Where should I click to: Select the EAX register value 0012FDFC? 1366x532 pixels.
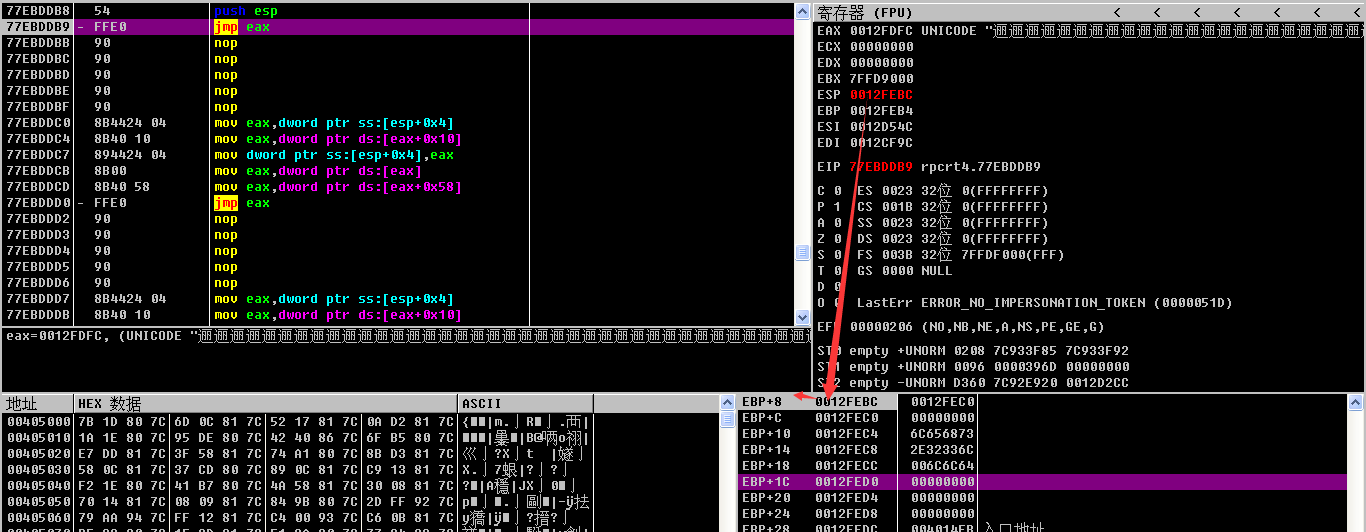point(881,31)
